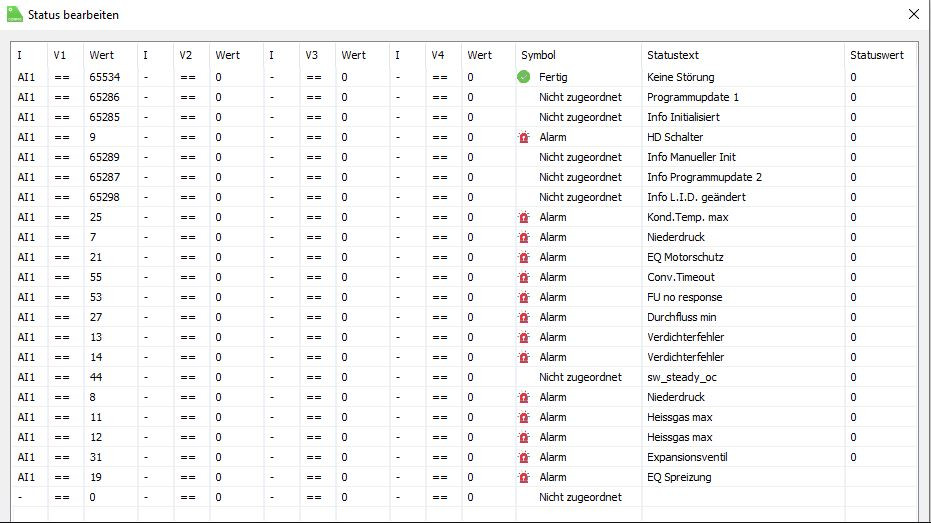Click the green app icon in title bar
Image resolution: width=931 pixels, height=523 pixels.
click(15, 14)
